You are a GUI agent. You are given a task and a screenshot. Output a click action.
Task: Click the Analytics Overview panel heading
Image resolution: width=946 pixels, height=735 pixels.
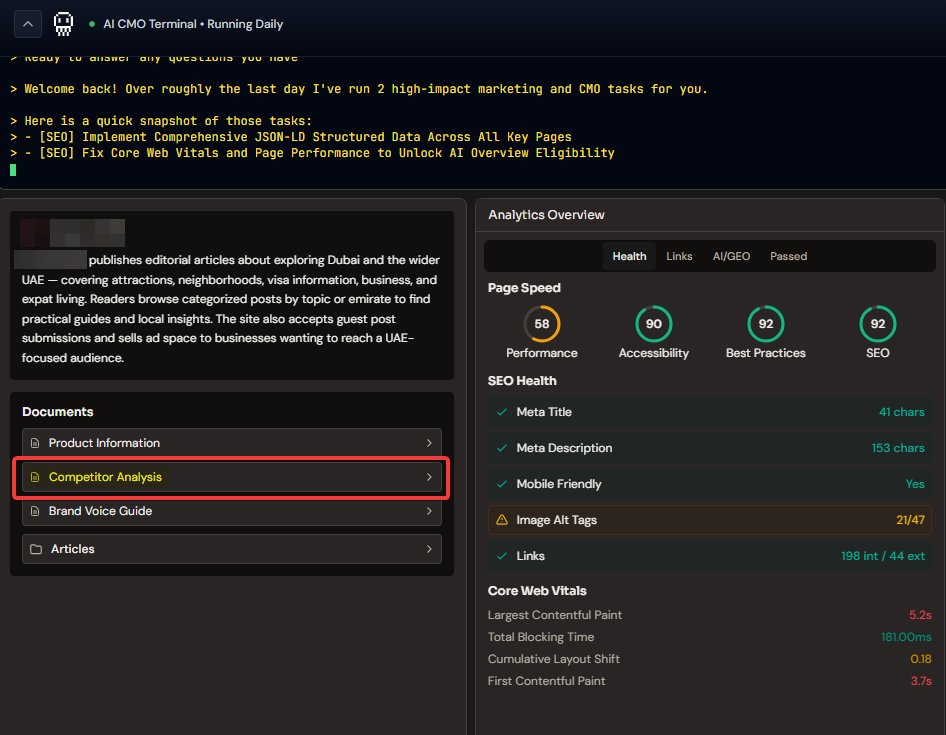(x=546, y=215)
